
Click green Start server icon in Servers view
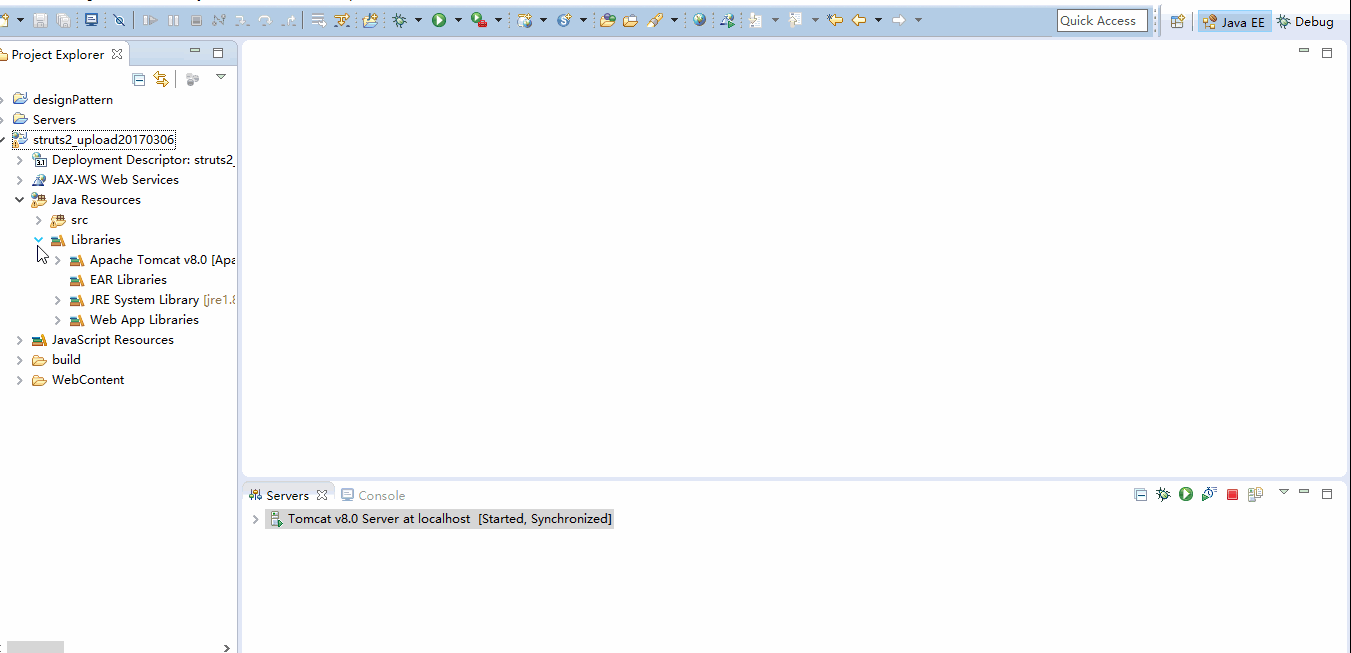1186,494
